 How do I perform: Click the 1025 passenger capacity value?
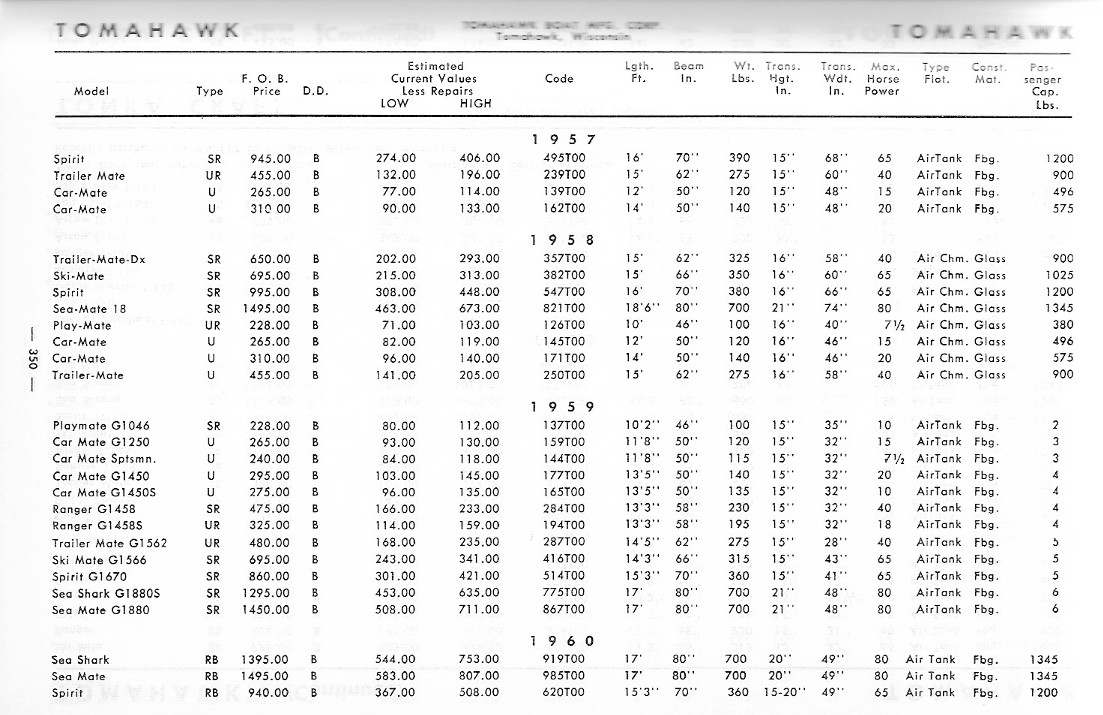(1059, 276)
